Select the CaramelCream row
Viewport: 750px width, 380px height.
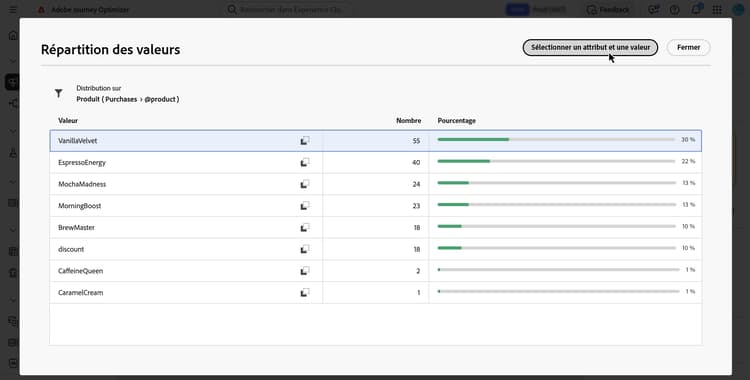click(375, 292)
